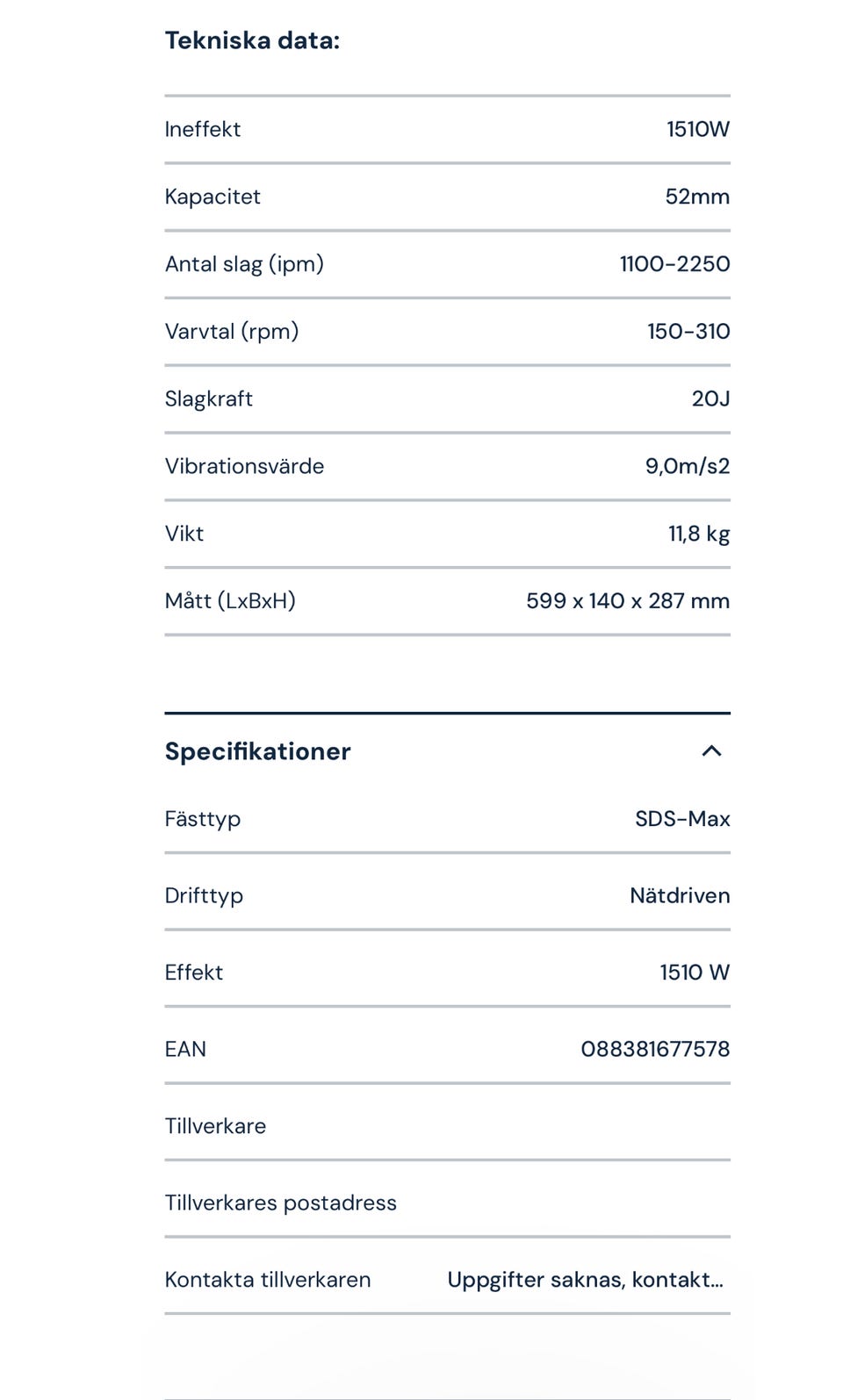This screenshot has height=1400, width=843.
Task: Click the Slagkraft value 20J
Action: point(710,398)
